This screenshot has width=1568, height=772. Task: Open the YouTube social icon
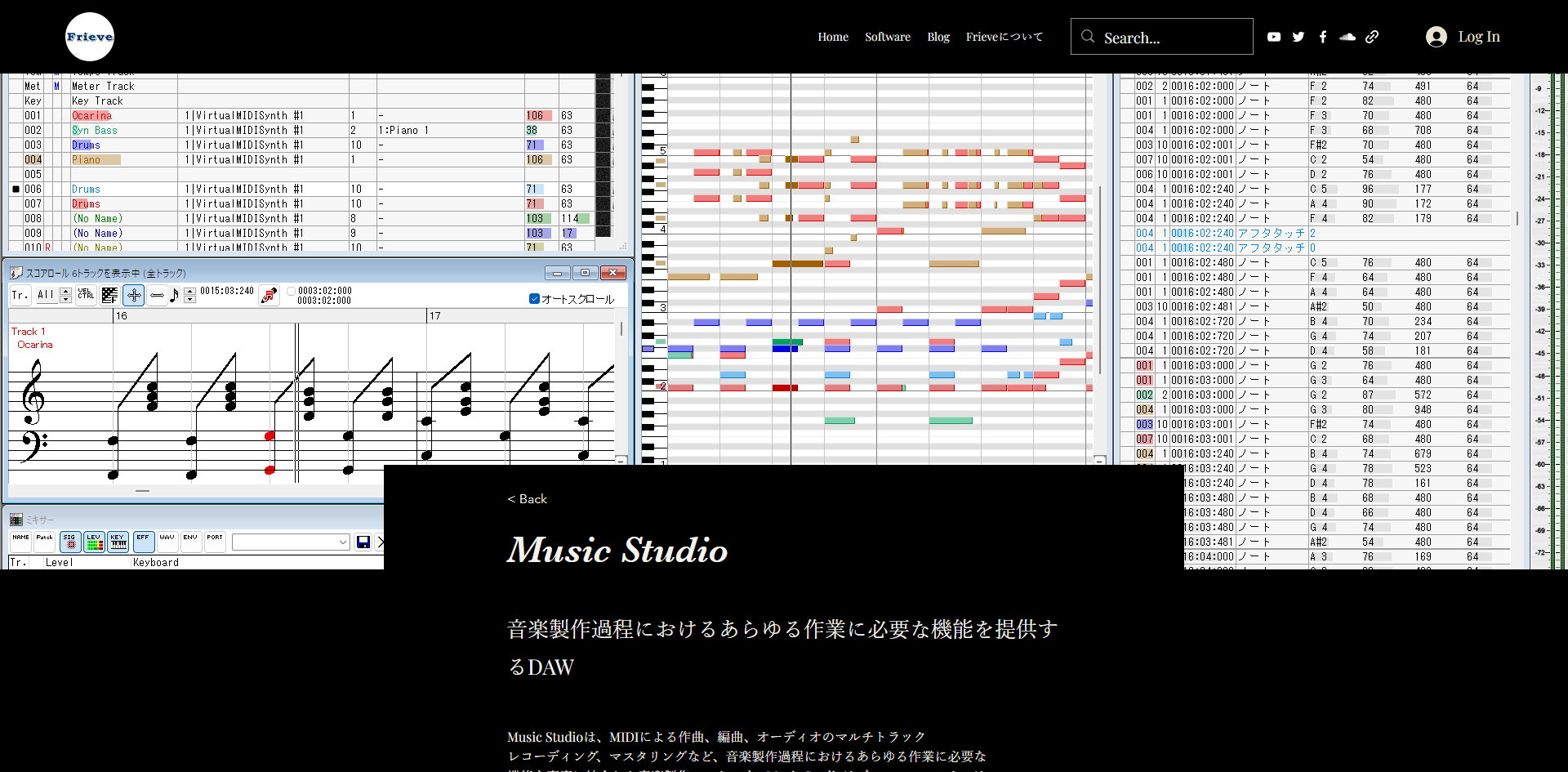click(x=1274, y=37)
